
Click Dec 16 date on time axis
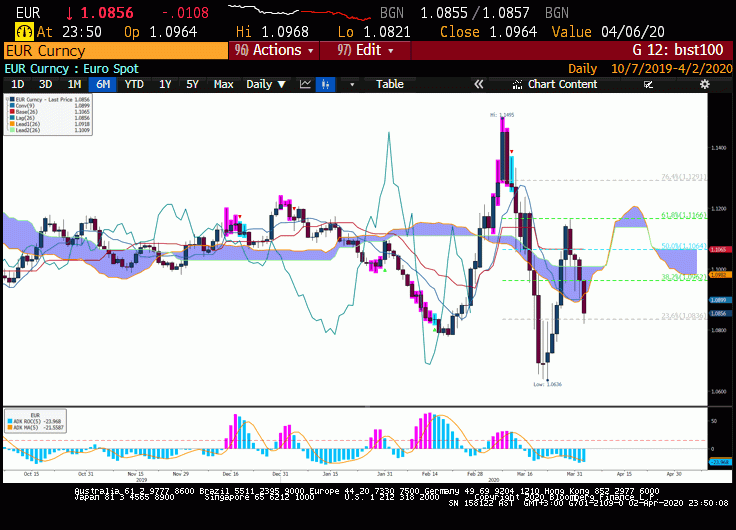230,474
